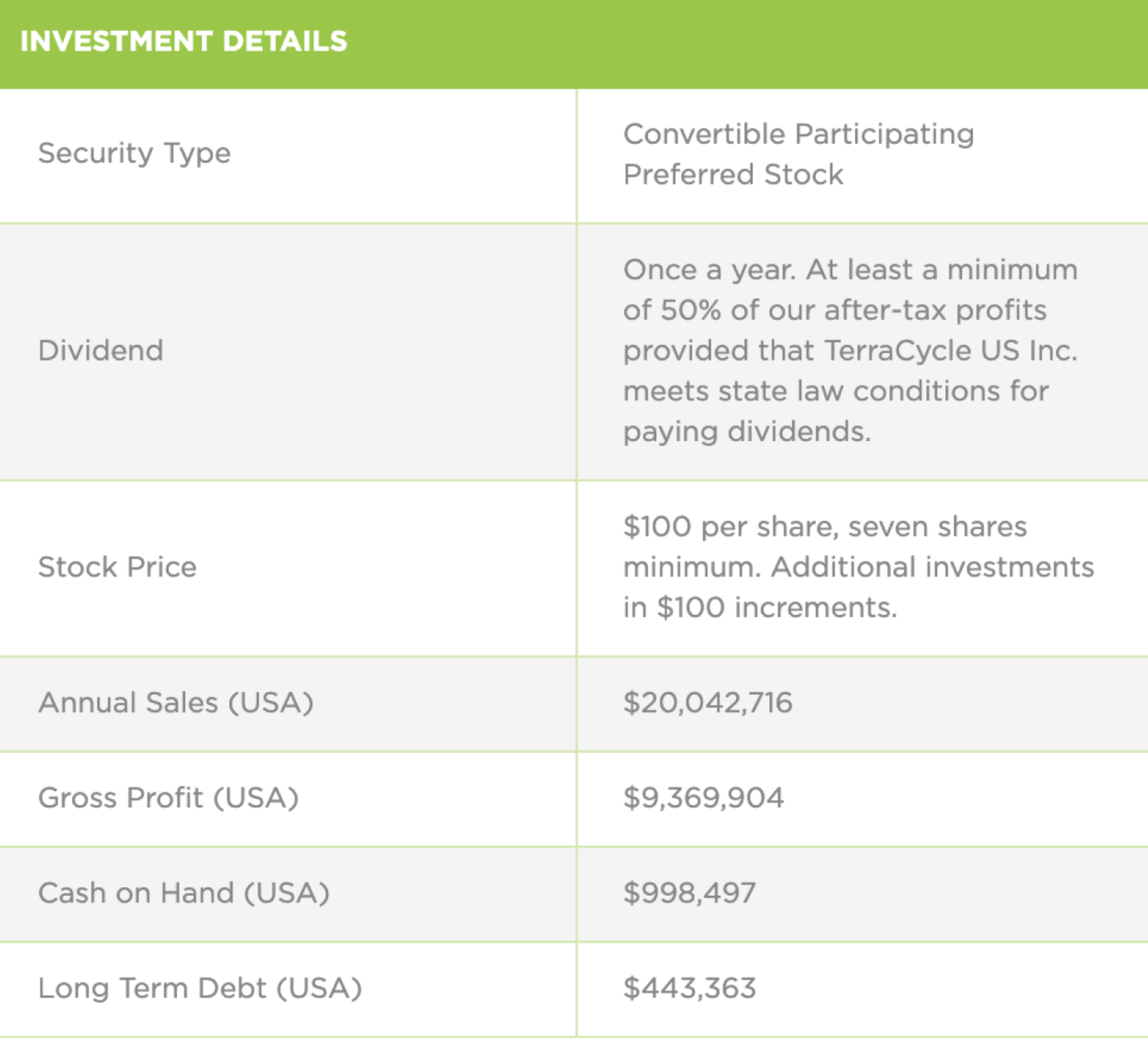Click the Preferred Stock text line
The image size is (1148, 1038).
(x=733, y=175)
